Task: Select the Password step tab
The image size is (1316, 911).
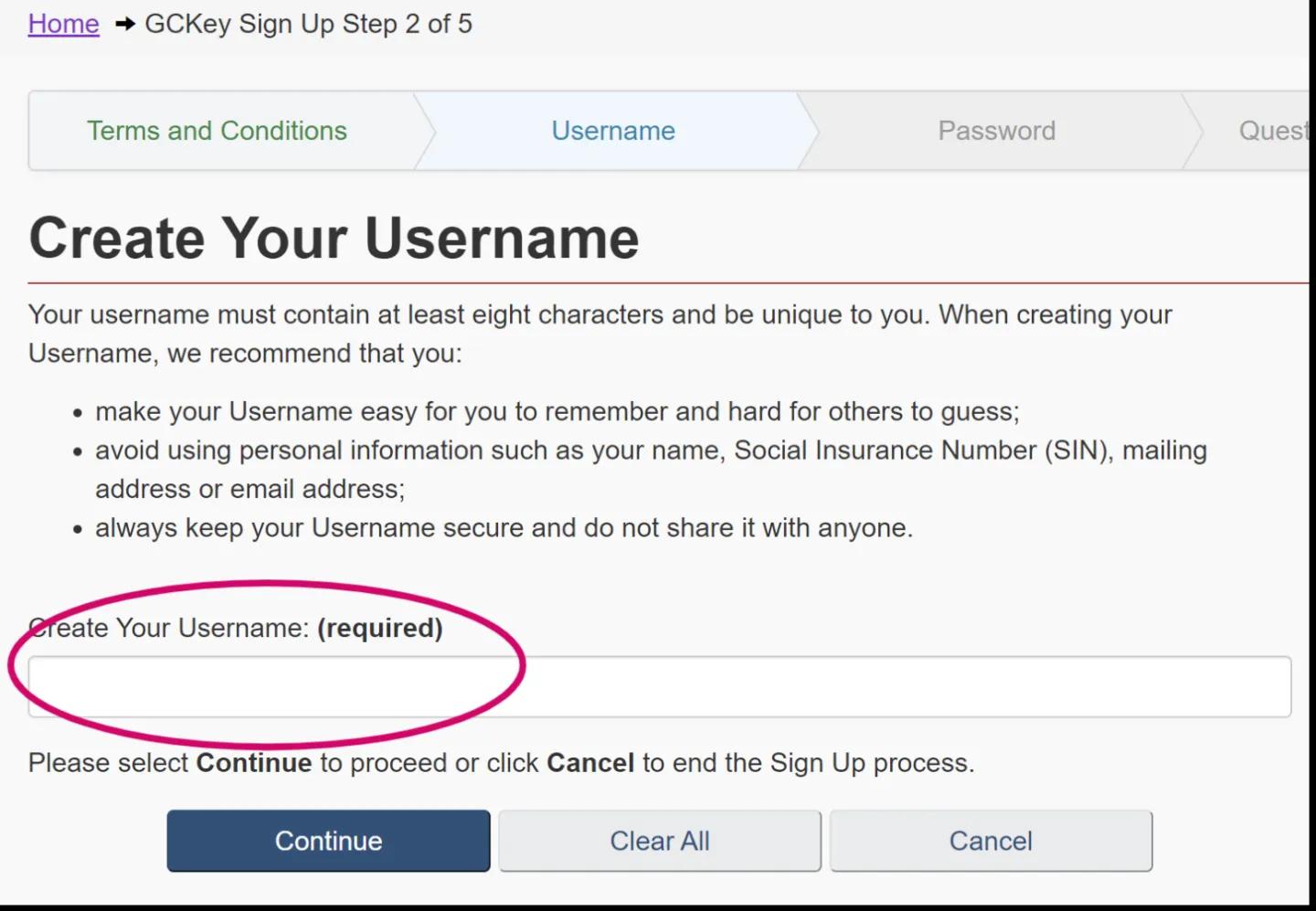Action: coord(996,131)
